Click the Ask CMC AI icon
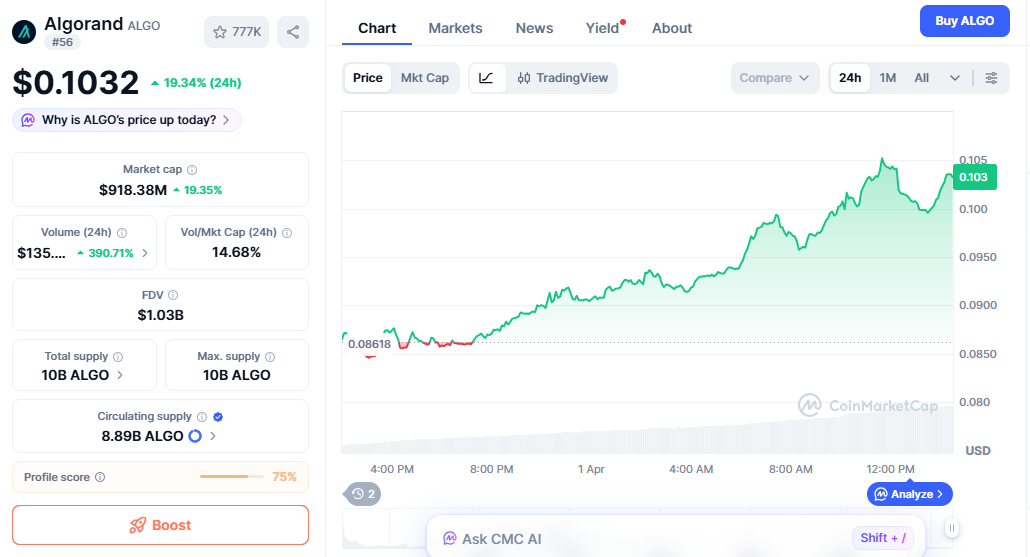 pyautogui.click(x=449, y=539)
